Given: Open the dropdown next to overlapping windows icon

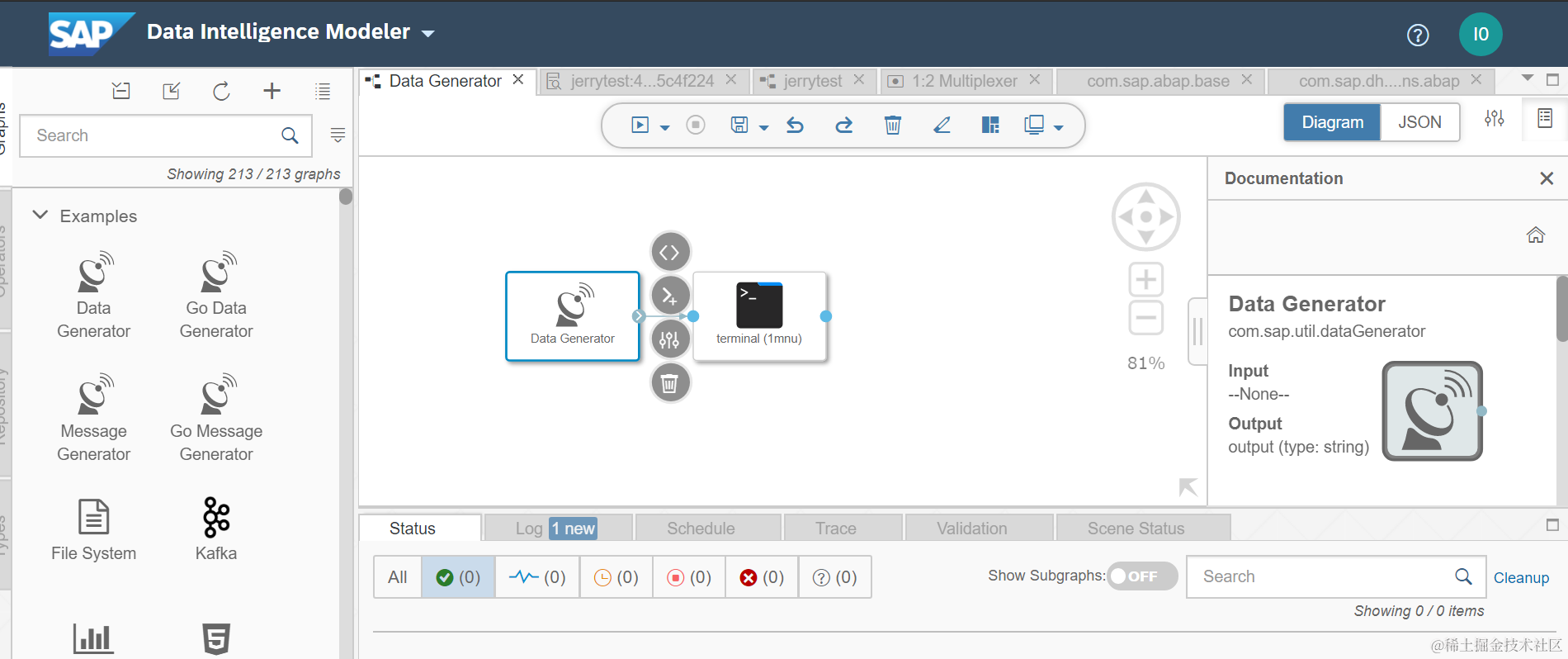Looking at the screenshot, I should pos(1059,127).
